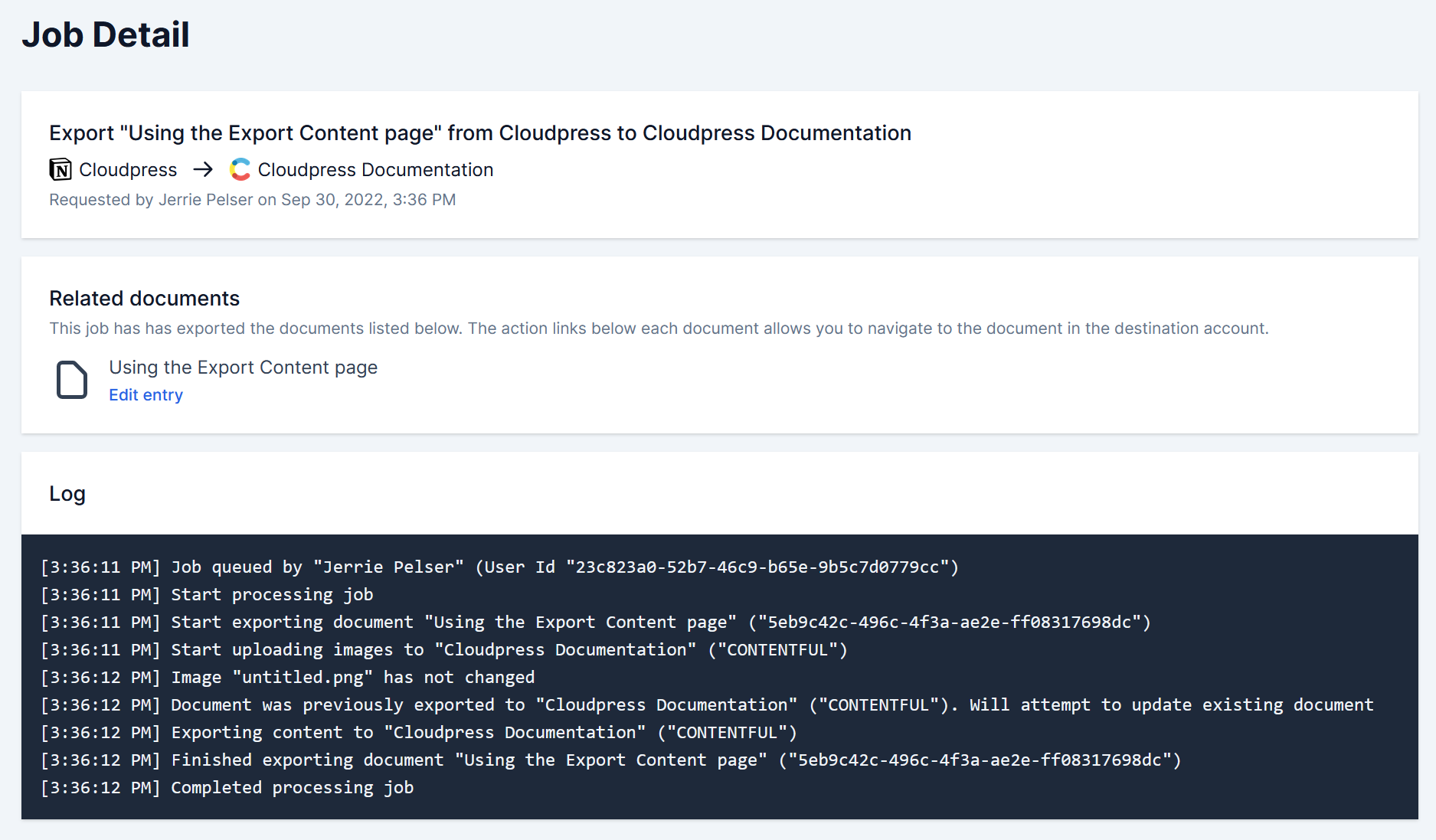Select the Start exporting document log line
1436x840 pixels.
click(x=596, y=623)
